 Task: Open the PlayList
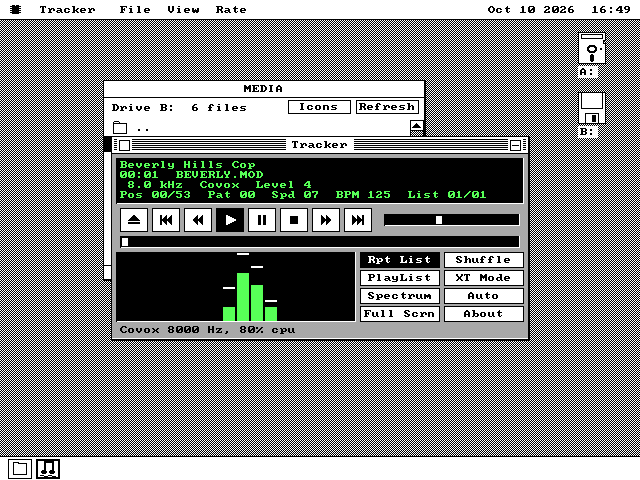point(400,278)
